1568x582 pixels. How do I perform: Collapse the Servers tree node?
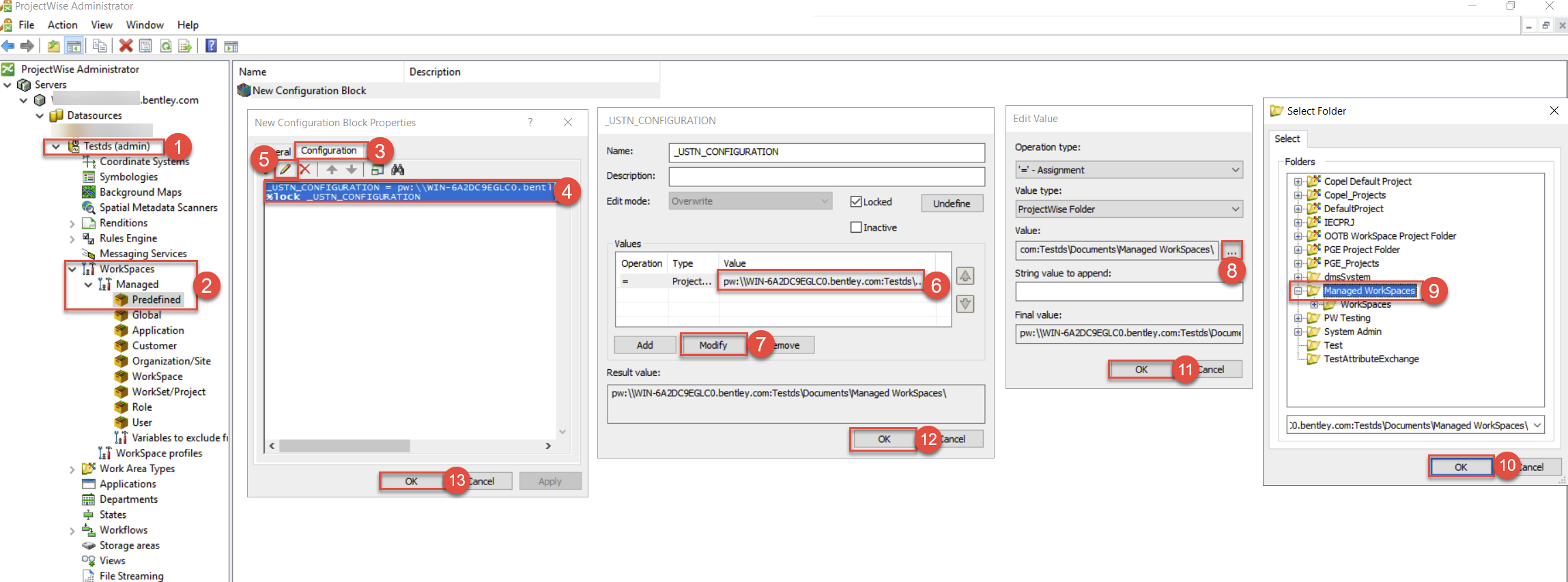tap(8, 85)
